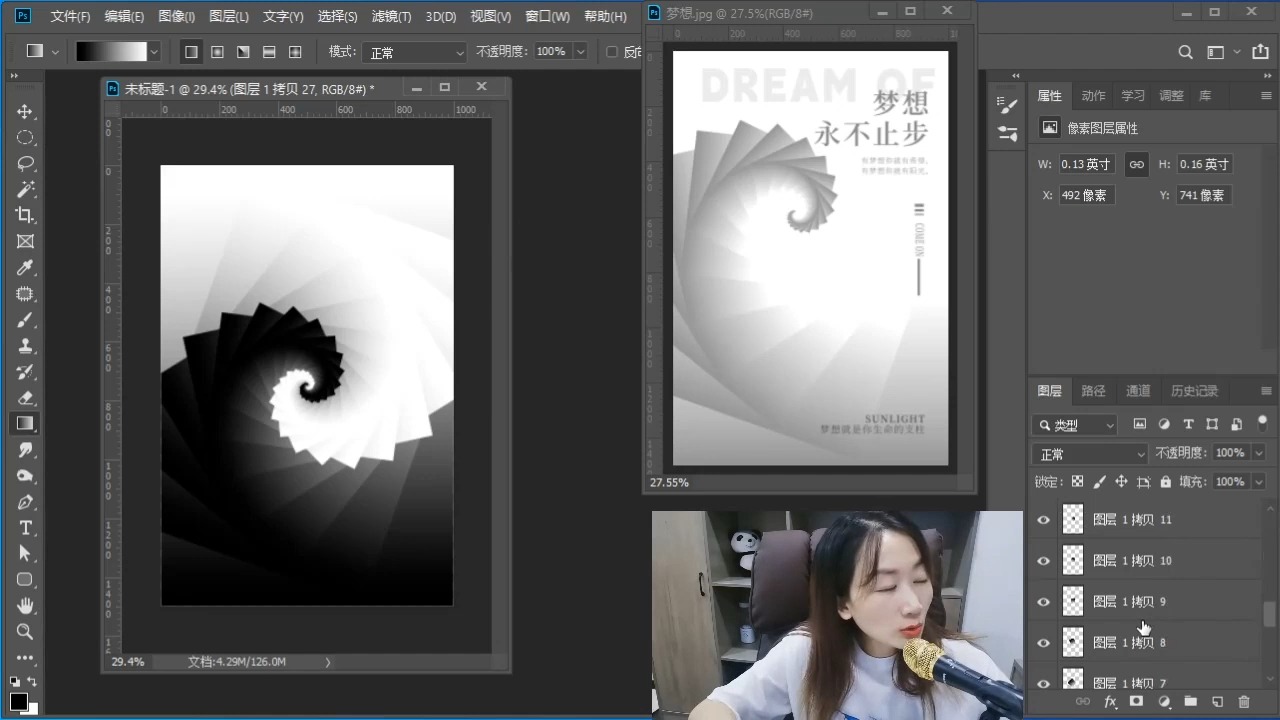Select the Path Selection tool
The width and height of the screenshot is (1280, 720).
pyautogui.click(x=25, y=554)
